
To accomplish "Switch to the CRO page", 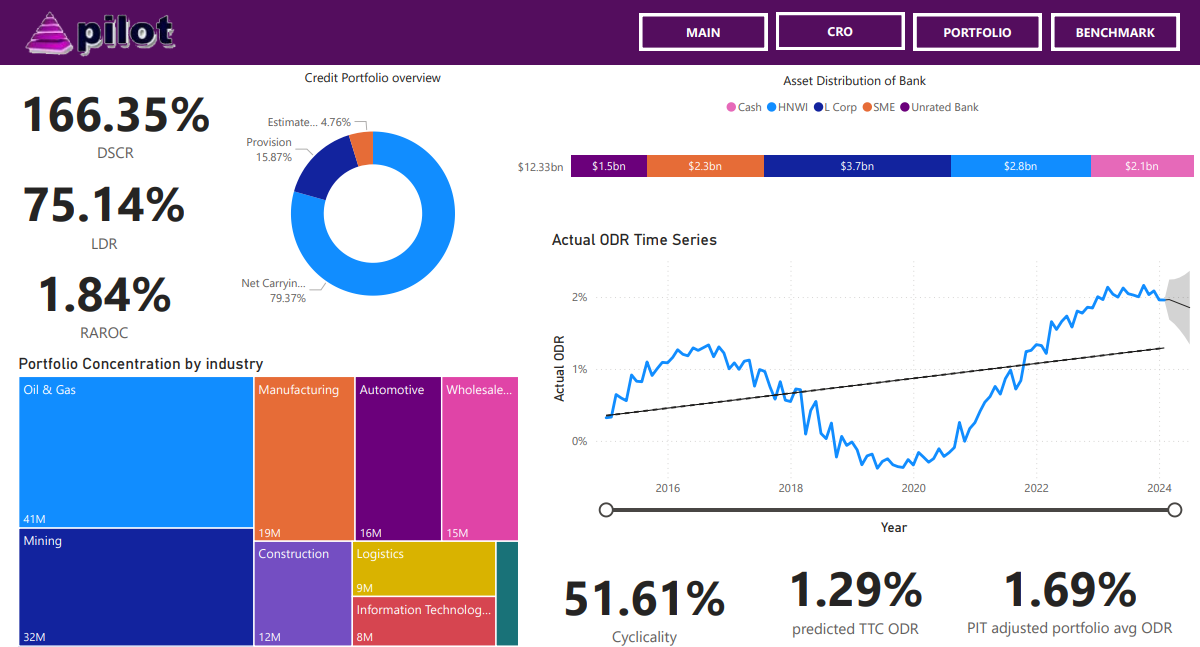I will tap(840, 31).
